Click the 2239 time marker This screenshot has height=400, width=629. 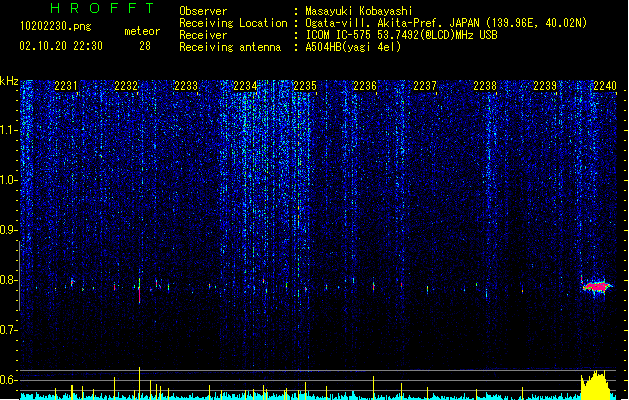click(545, 86)
